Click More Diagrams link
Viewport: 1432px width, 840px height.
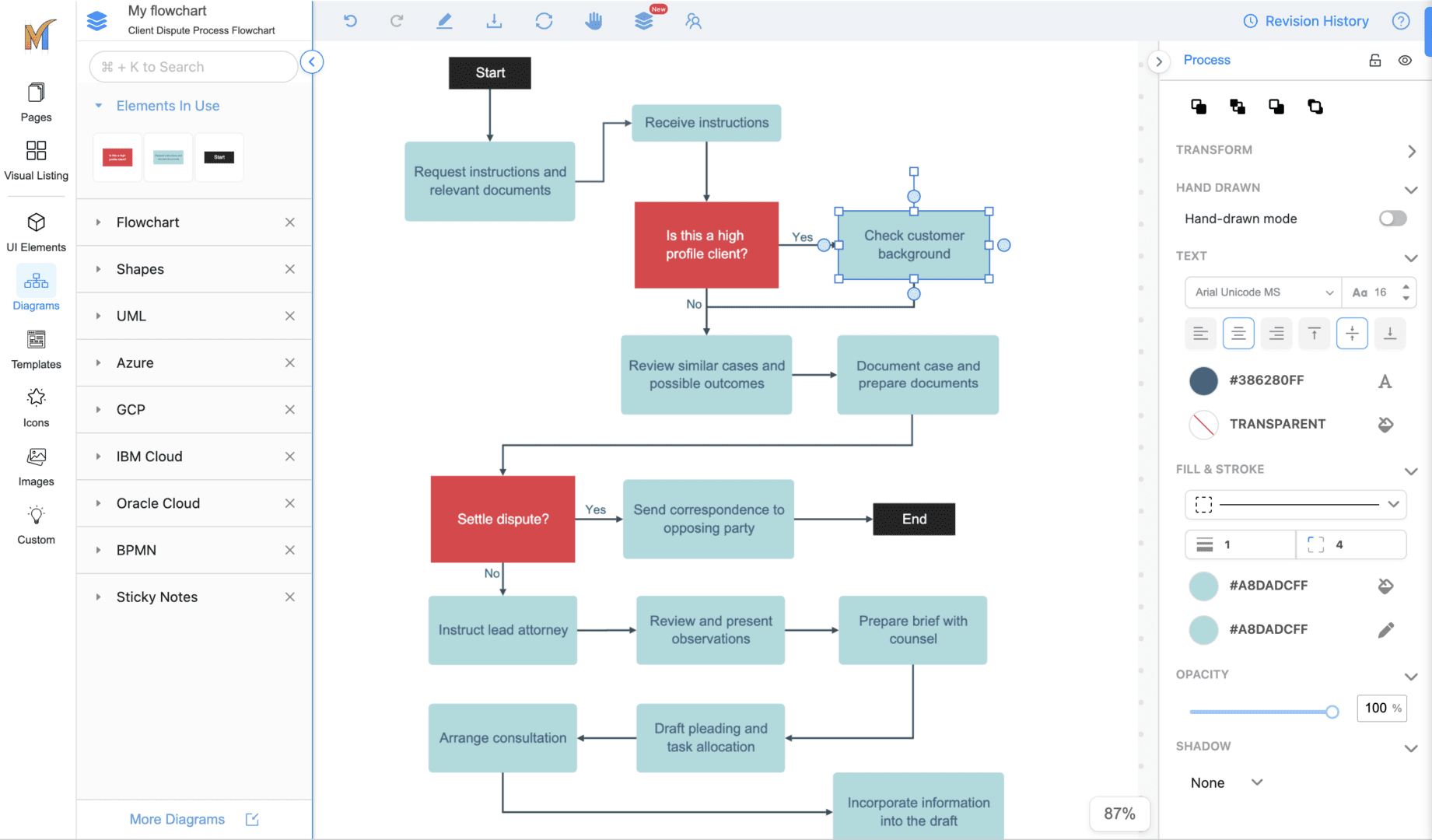[x=177, y=819]
